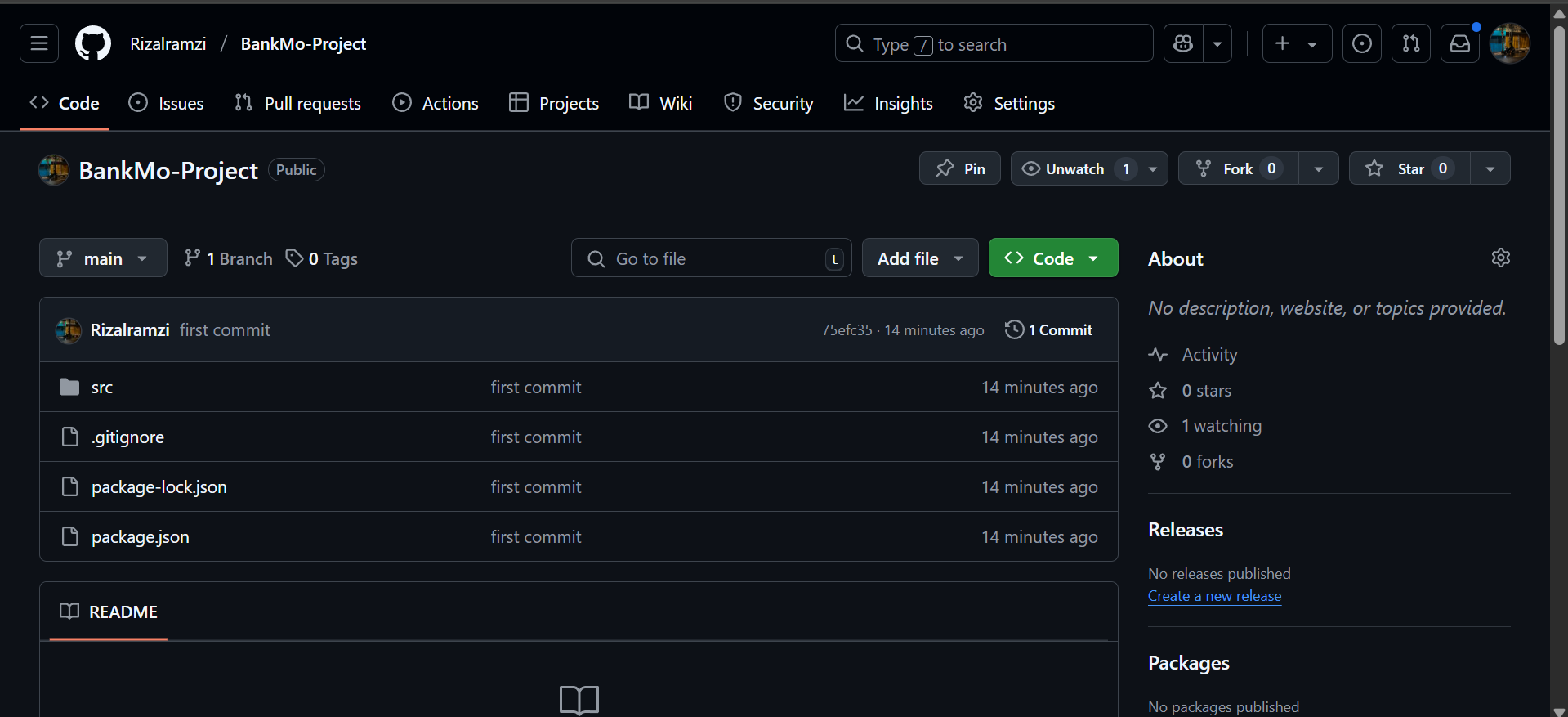Open the Releases heading link
This screenshot has width=1568, height=717.
pos(1186,530)
